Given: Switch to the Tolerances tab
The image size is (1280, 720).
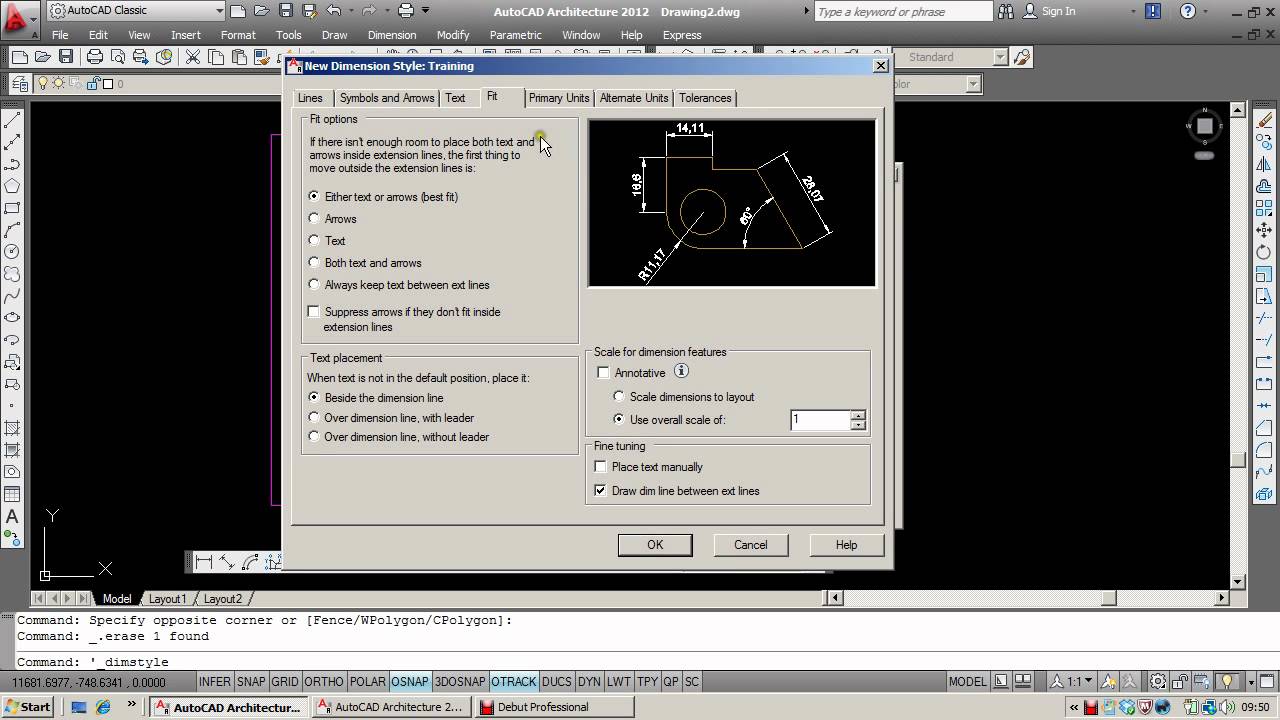Looking at the screenshot, I should click(x=705, y=98).
